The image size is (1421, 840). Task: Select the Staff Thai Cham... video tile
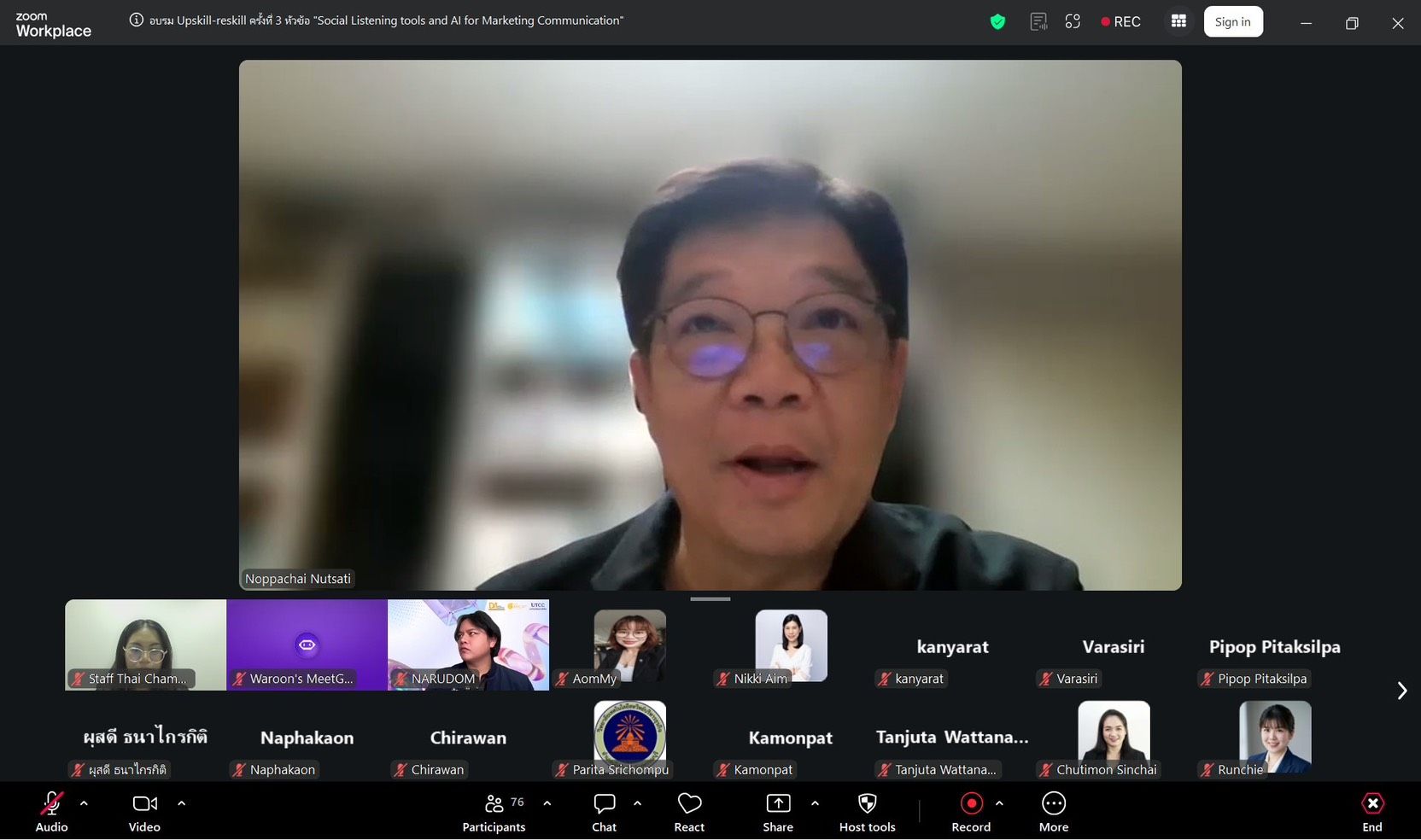tap(146, 645)
